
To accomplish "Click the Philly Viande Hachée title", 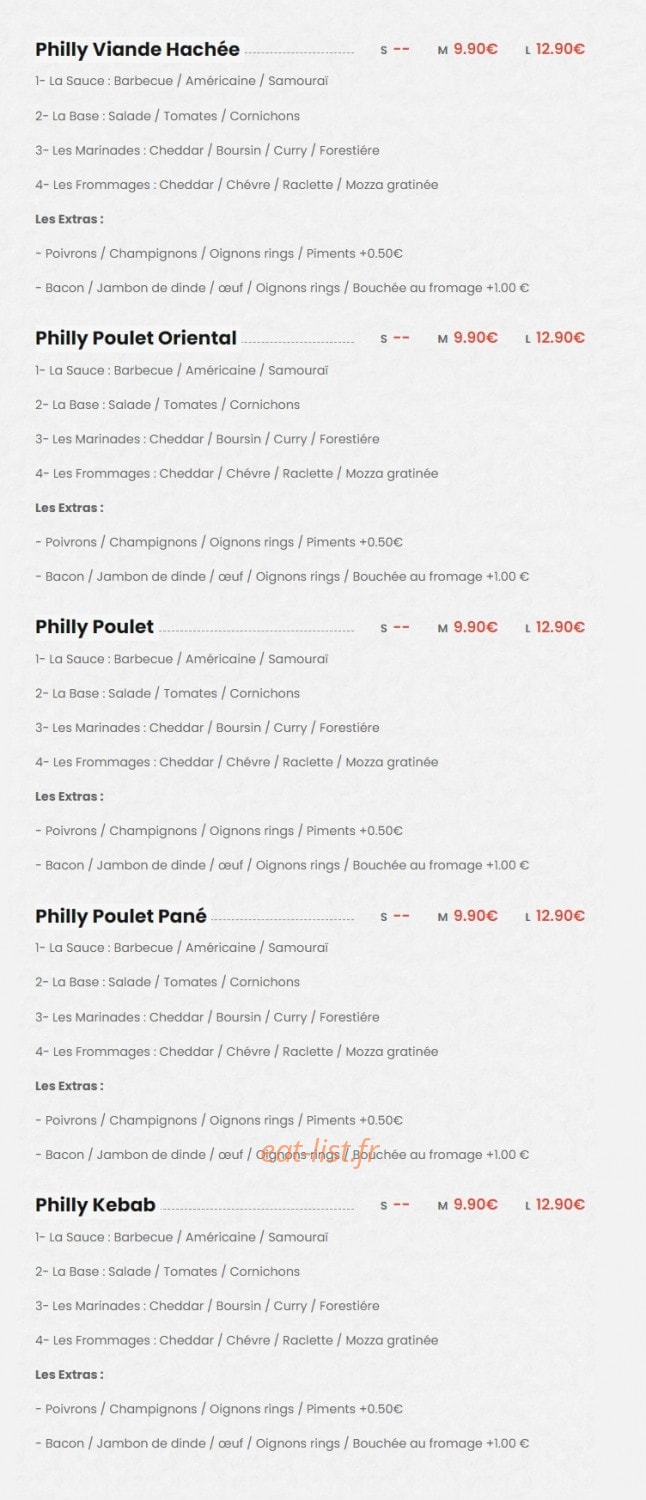I will pos(137,49).
